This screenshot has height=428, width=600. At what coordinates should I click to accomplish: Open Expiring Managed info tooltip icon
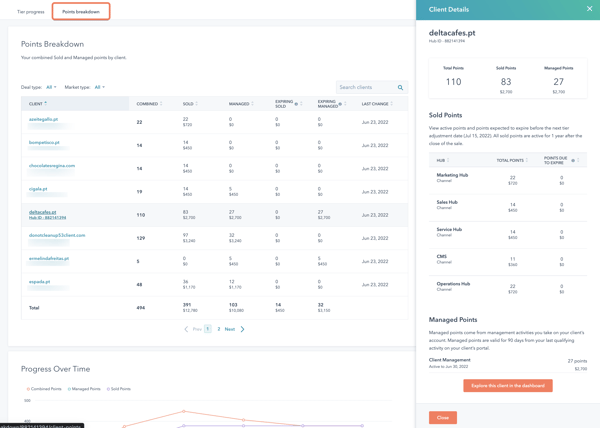pos(340,104)
